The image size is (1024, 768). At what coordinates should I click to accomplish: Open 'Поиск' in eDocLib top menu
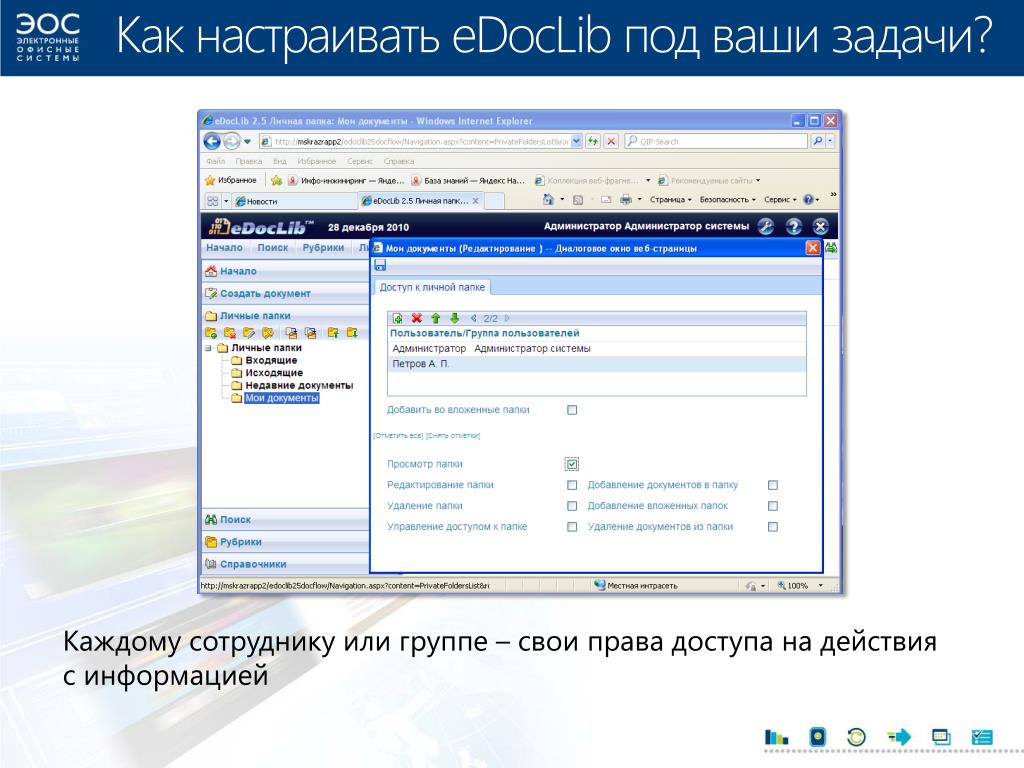272,248
